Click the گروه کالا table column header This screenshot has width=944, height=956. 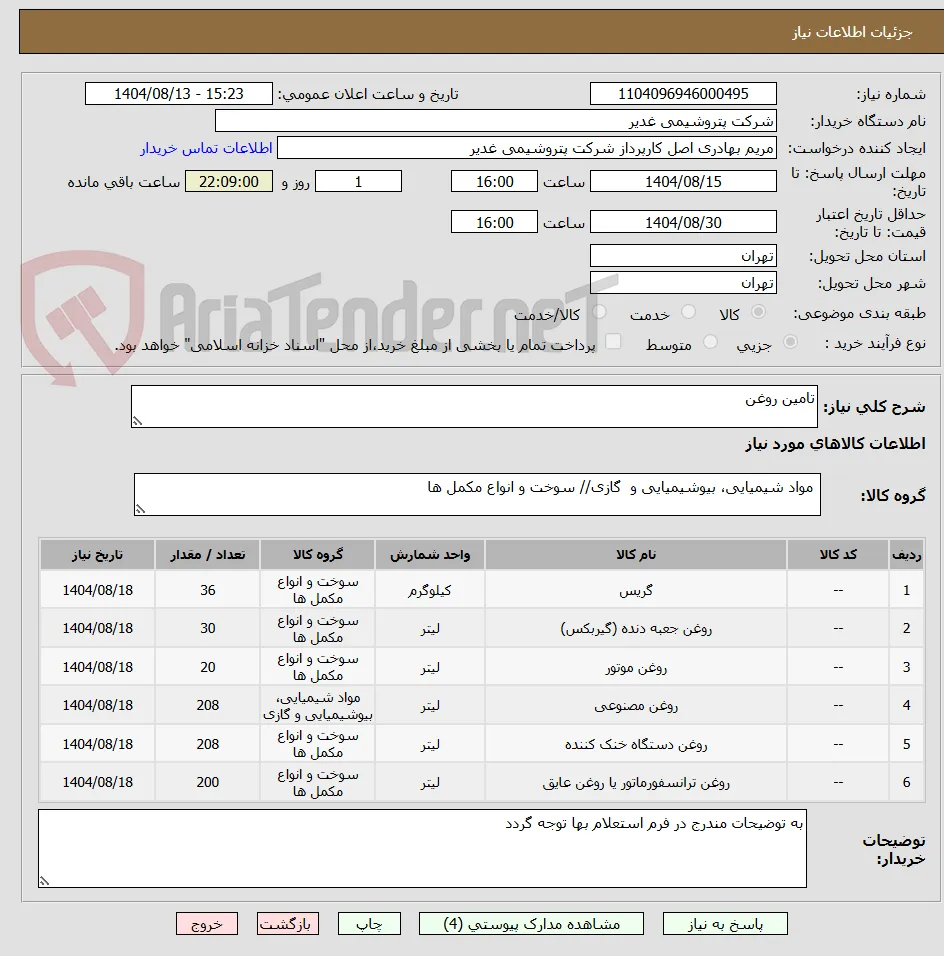pyautogui.click(x=317, y=554)
